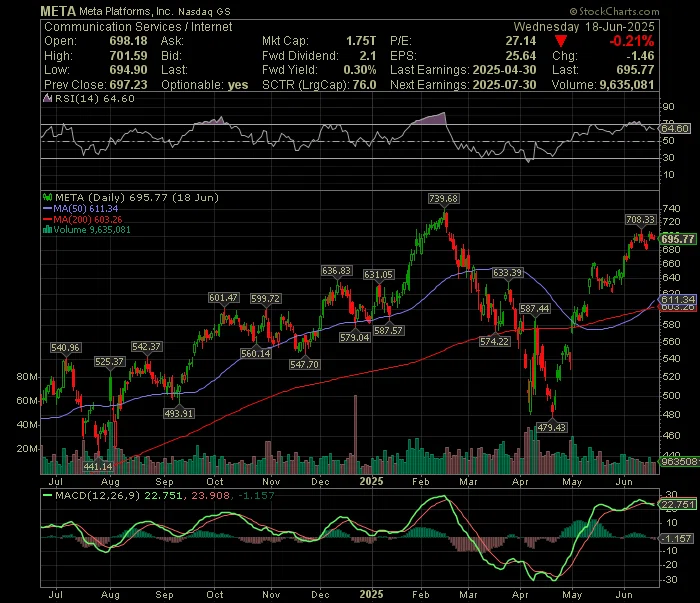
Task: Click the Prev Close value 697.23
Action: coord(129,85)
